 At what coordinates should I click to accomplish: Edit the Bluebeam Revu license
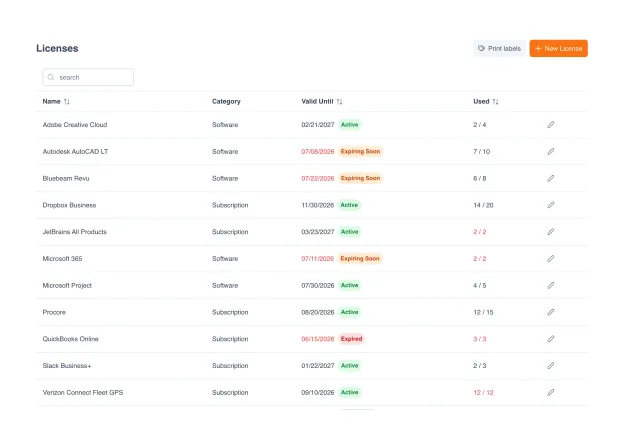tap(550, 178)
